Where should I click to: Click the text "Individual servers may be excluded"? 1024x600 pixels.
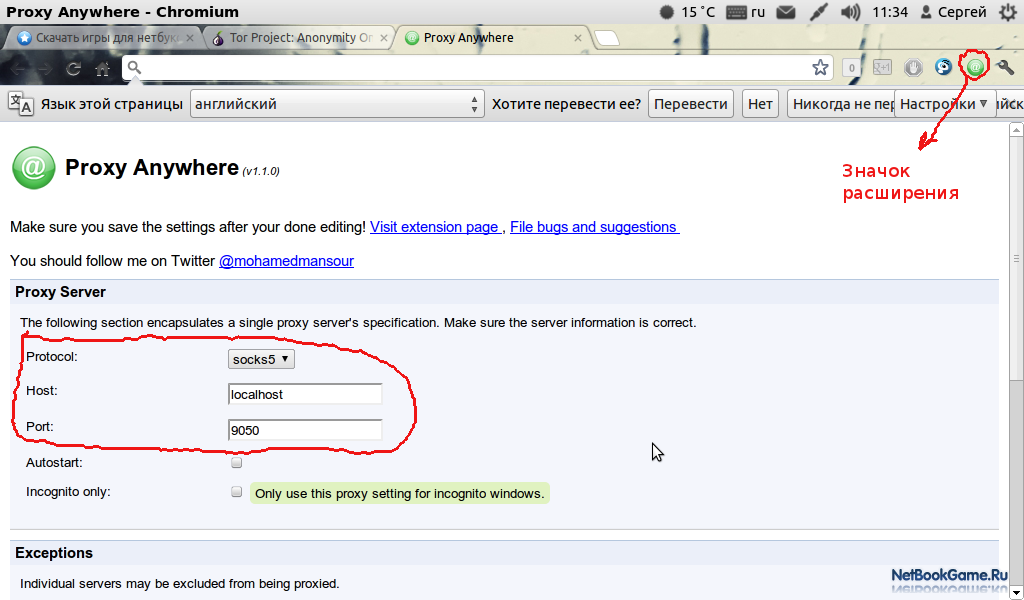(180, 584)
